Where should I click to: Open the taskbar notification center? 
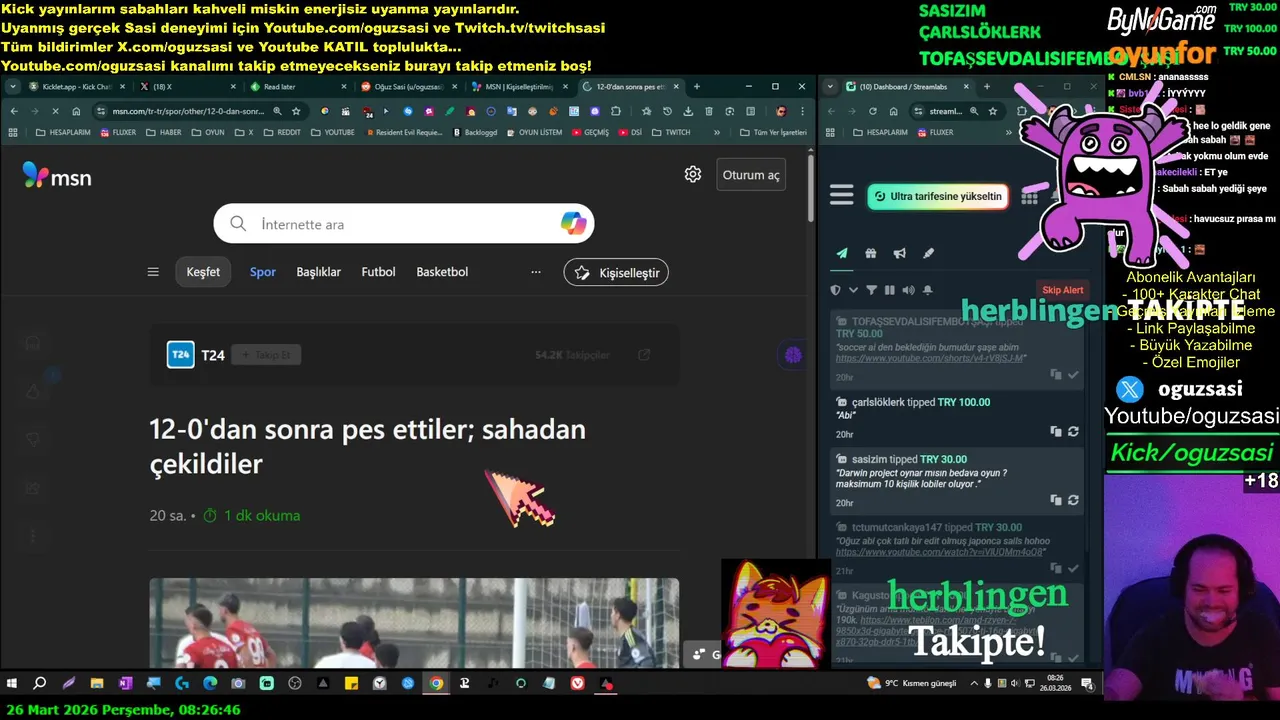1087,683
